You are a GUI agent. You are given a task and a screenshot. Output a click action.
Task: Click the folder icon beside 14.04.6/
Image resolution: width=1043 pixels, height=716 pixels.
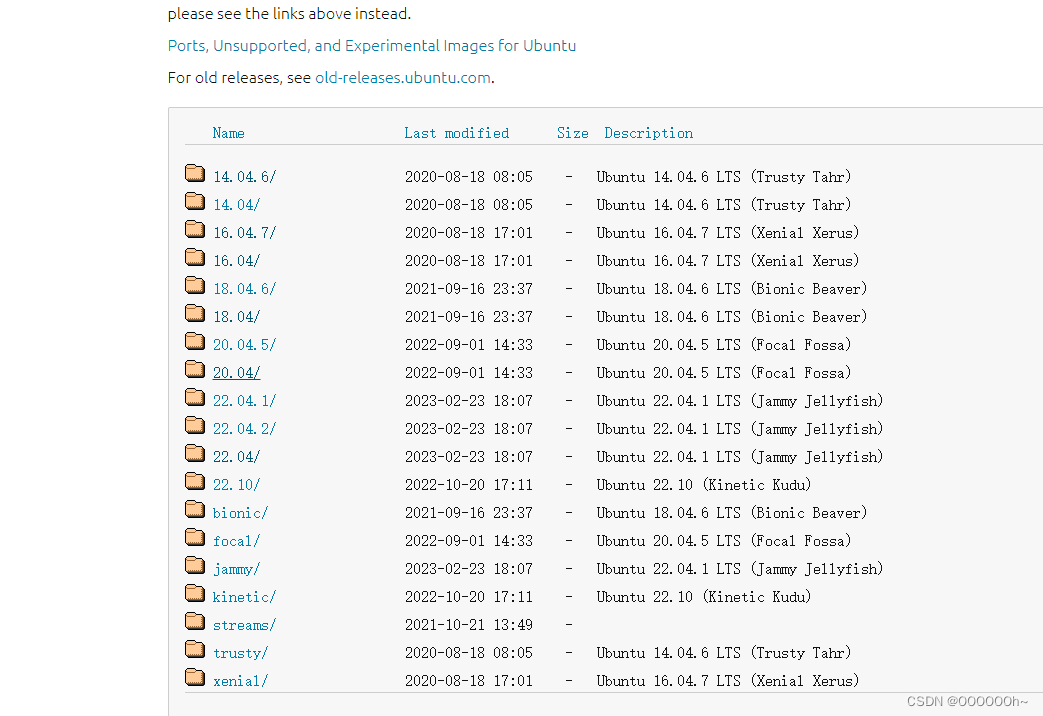pyautogui.click(x=195, y=174)
